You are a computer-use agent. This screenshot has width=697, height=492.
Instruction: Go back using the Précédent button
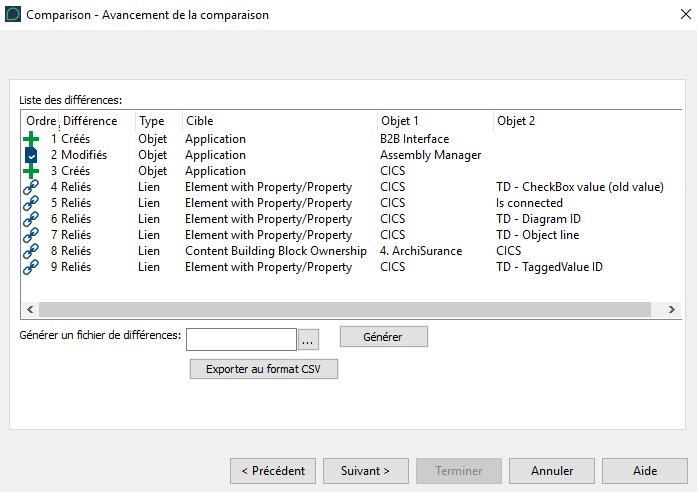click(273, 470)
